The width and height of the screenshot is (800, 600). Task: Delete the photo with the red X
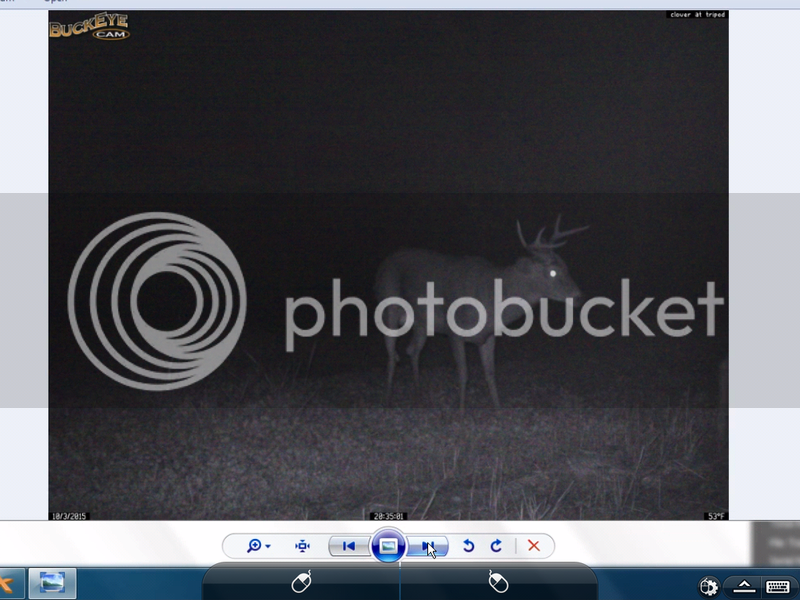click(534, 546)
